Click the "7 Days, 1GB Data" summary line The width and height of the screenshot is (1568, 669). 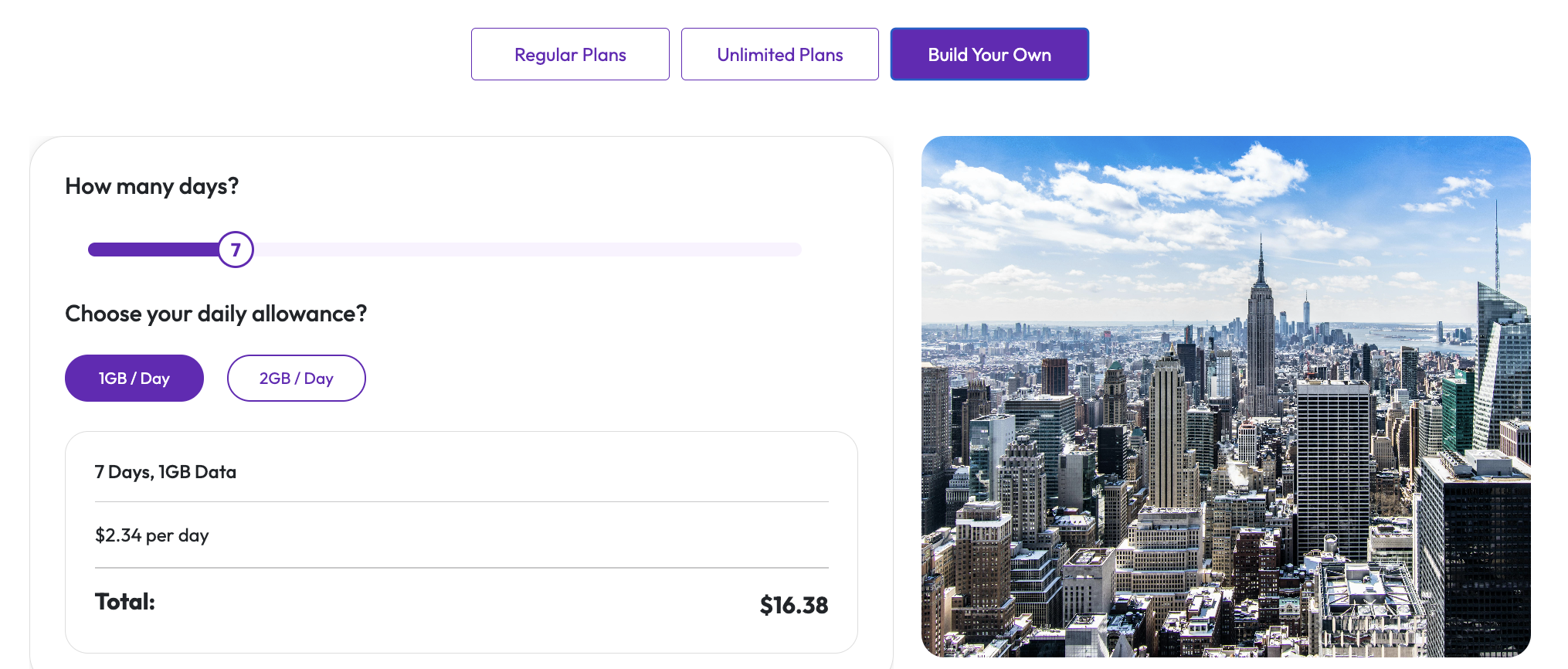point(165,472)
